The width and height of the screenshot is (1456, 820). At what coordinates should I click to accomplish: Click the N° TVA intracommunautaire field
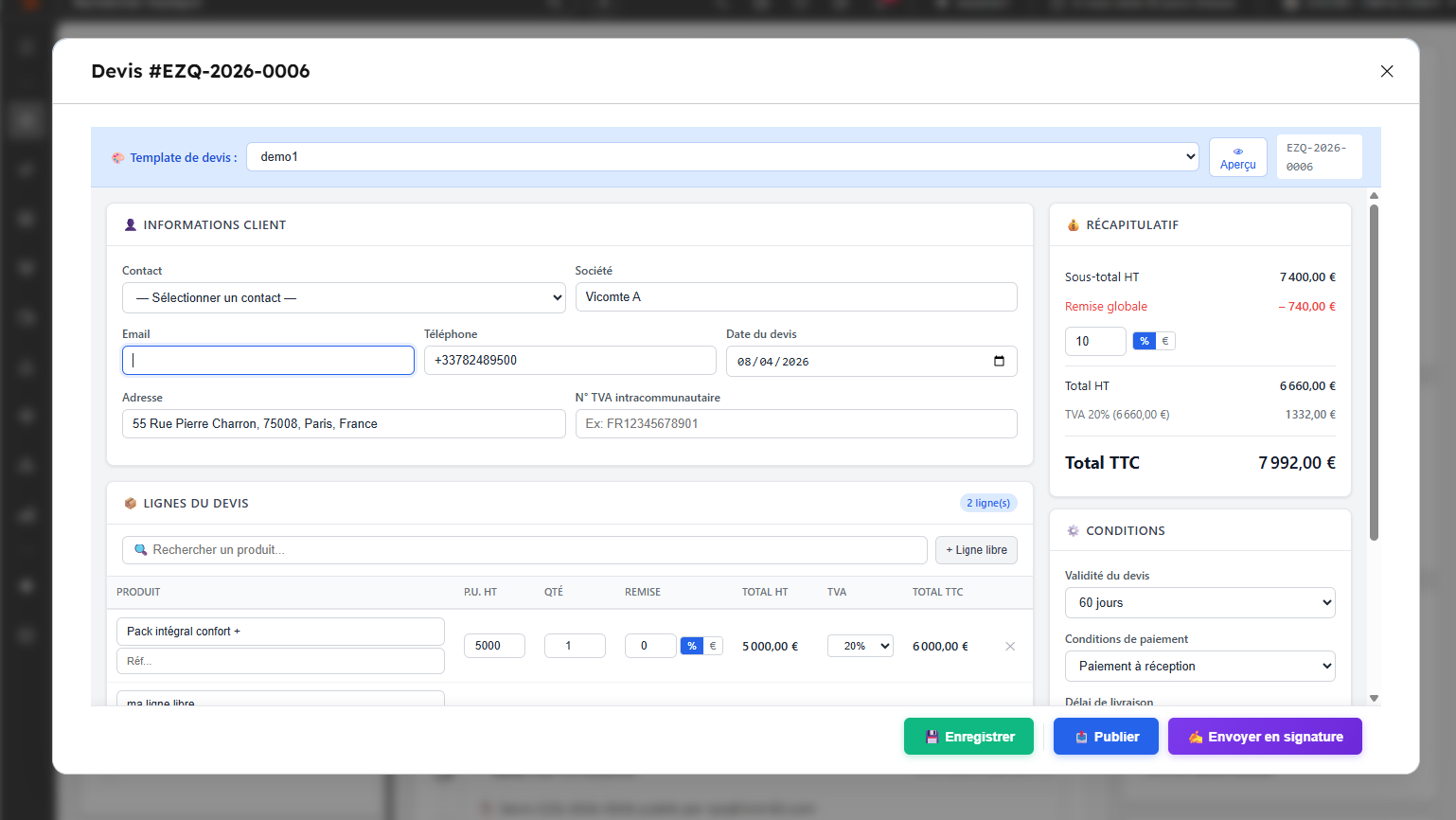pos(796,424)
